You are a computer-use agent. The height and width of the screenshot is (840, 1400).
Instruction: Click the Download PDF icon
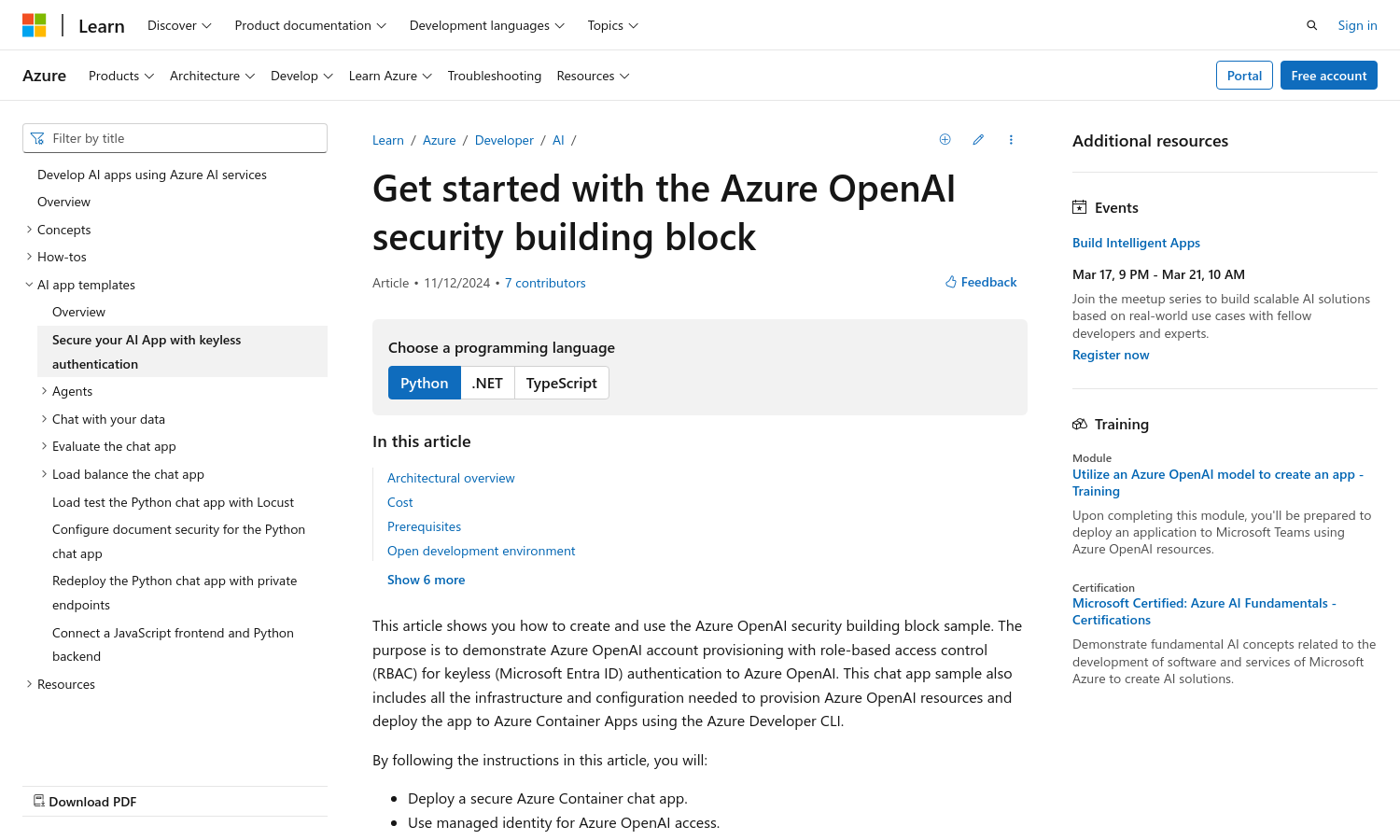tap(39, 801)
